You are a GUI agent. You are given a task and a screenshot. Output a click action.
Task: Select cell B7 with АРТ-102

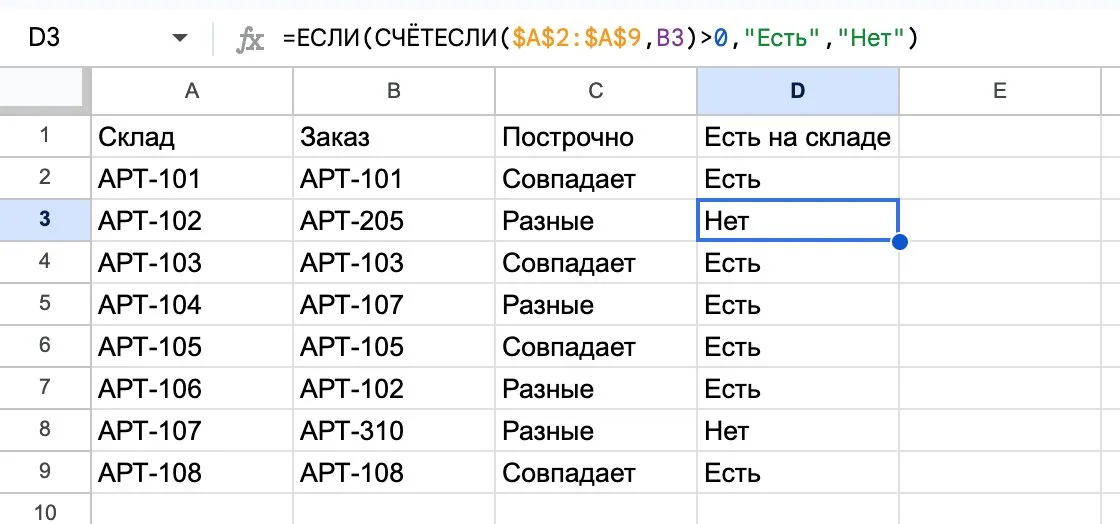tap(394, 388)
